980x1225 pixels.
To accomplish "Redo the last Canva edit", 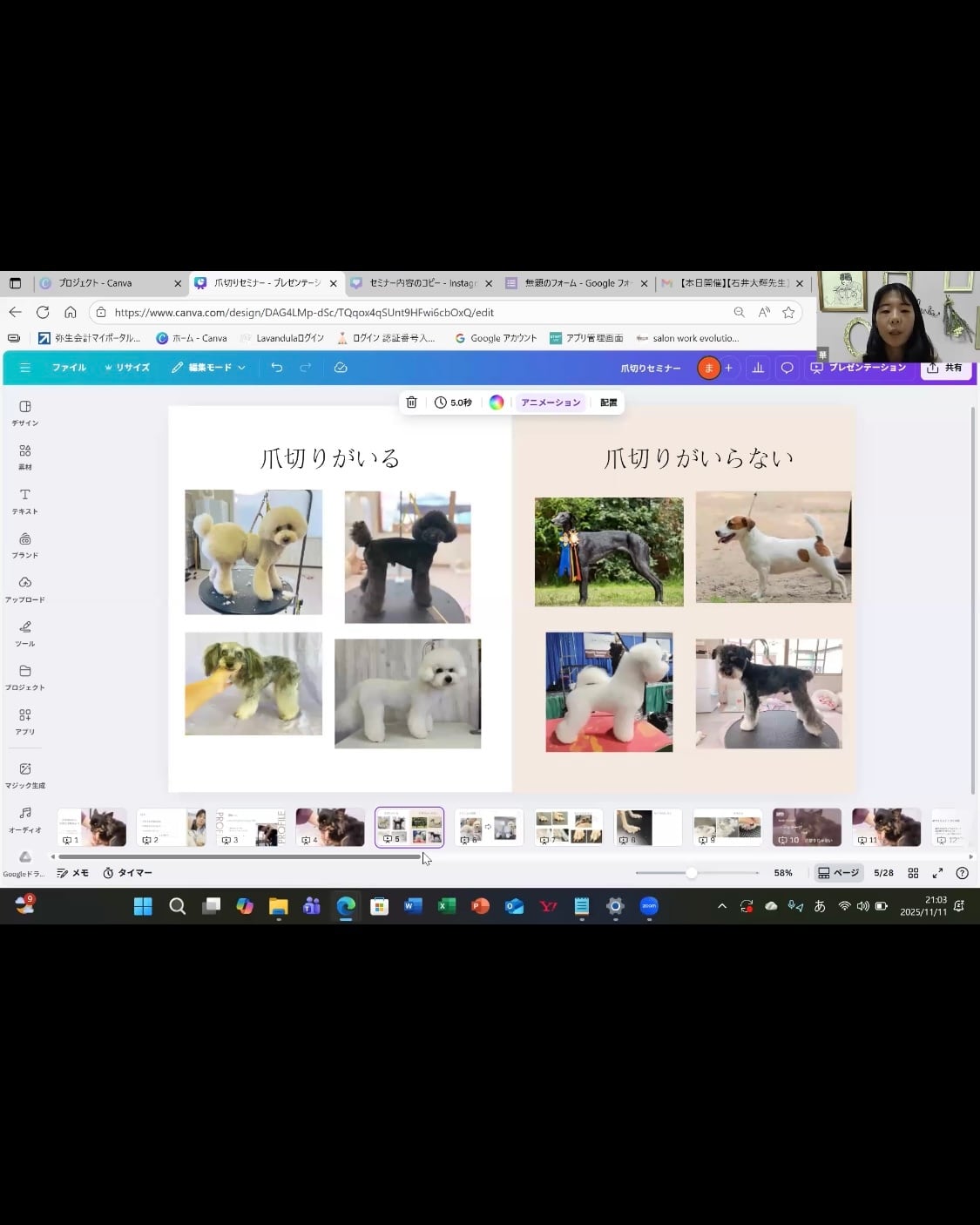I will point(306,368).
